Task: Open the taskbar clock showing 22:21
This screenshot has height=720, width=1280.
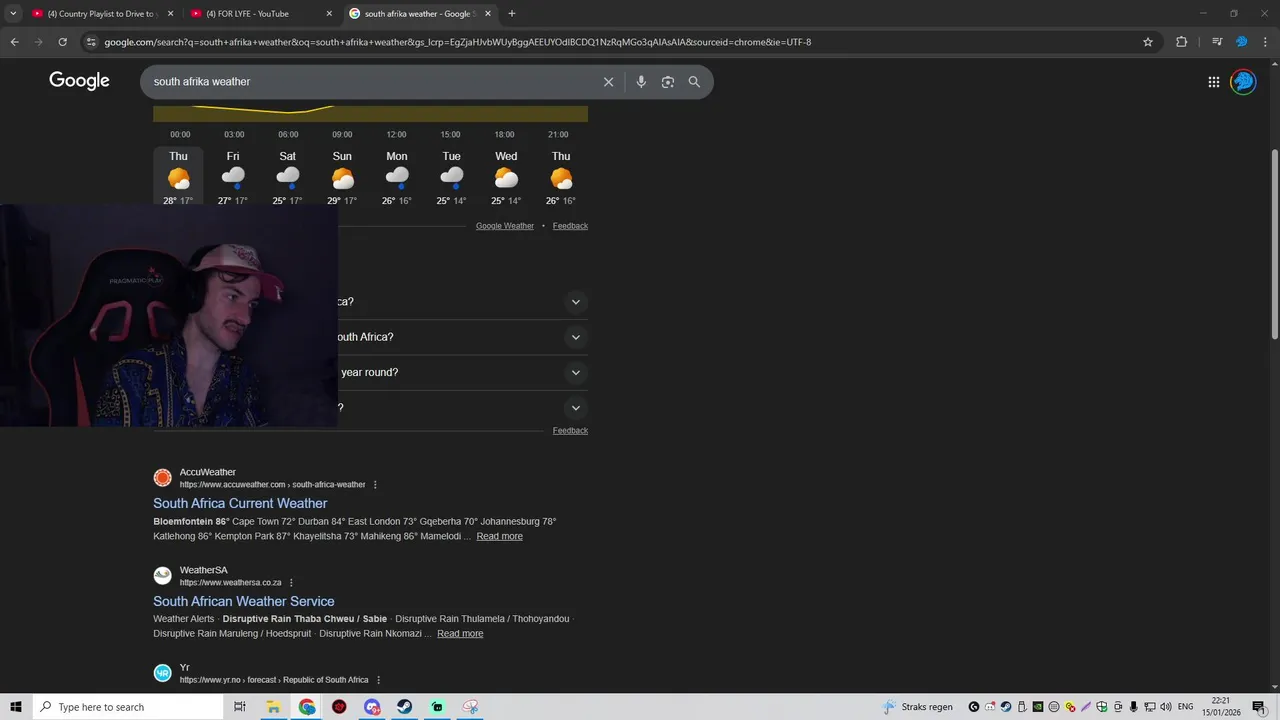Action: click(x=1222, y=707)
